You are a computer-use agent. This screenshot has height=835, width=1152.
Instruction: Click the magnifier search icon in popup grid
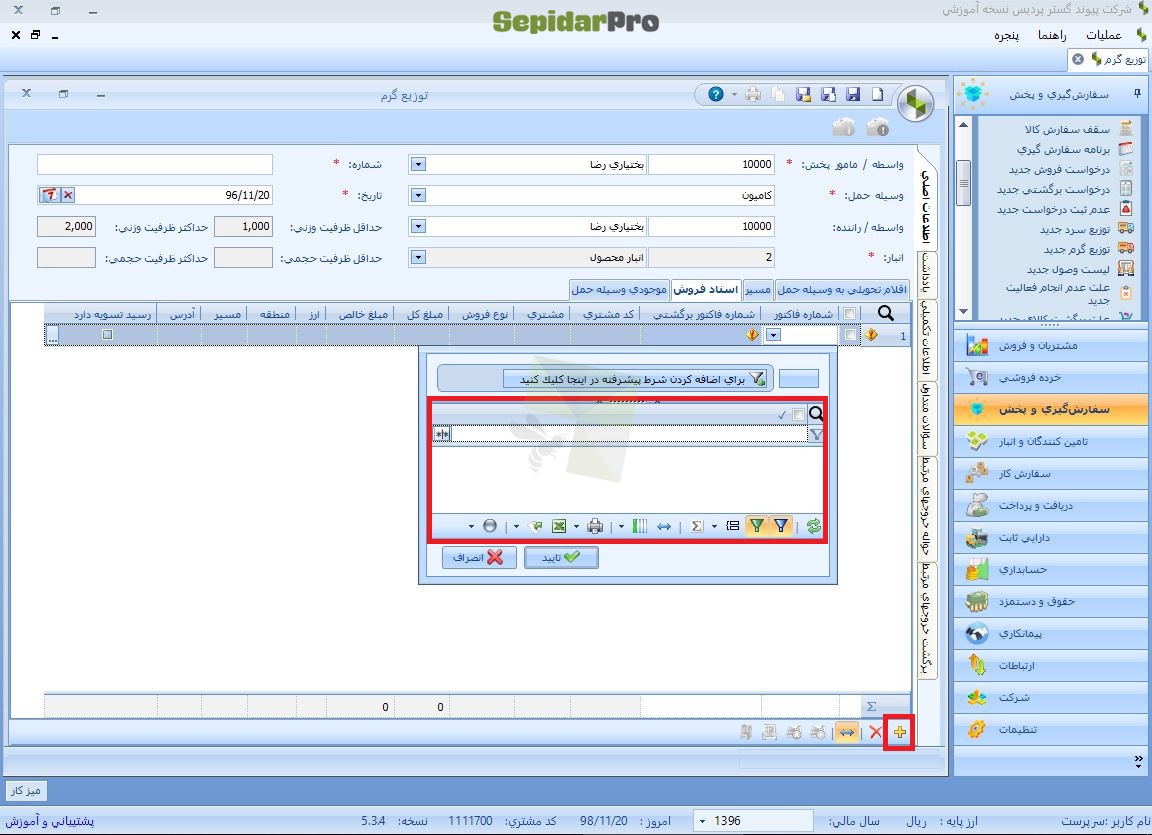click(816, 413)
